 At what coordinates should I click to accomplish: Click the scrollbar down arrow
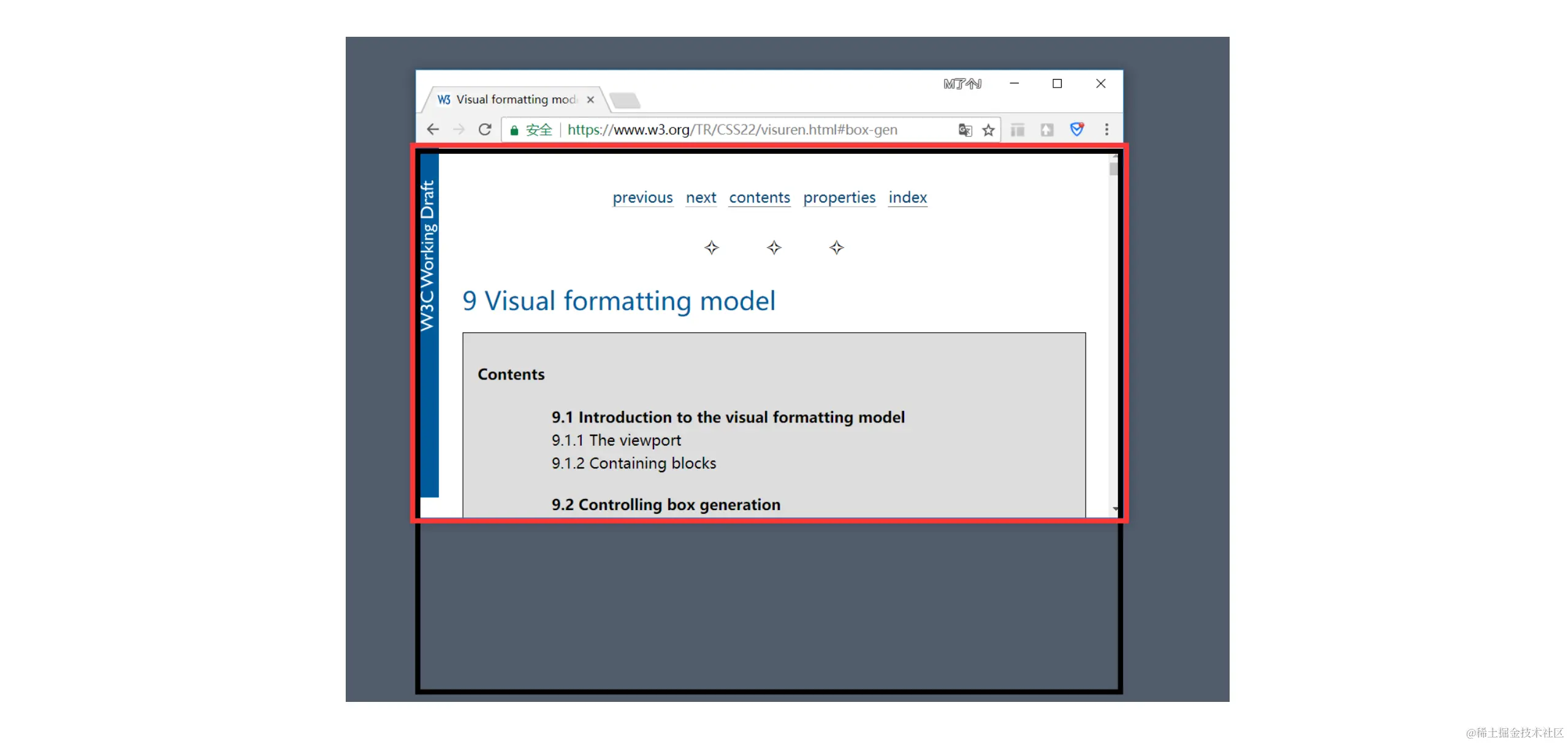point(1114,509)
